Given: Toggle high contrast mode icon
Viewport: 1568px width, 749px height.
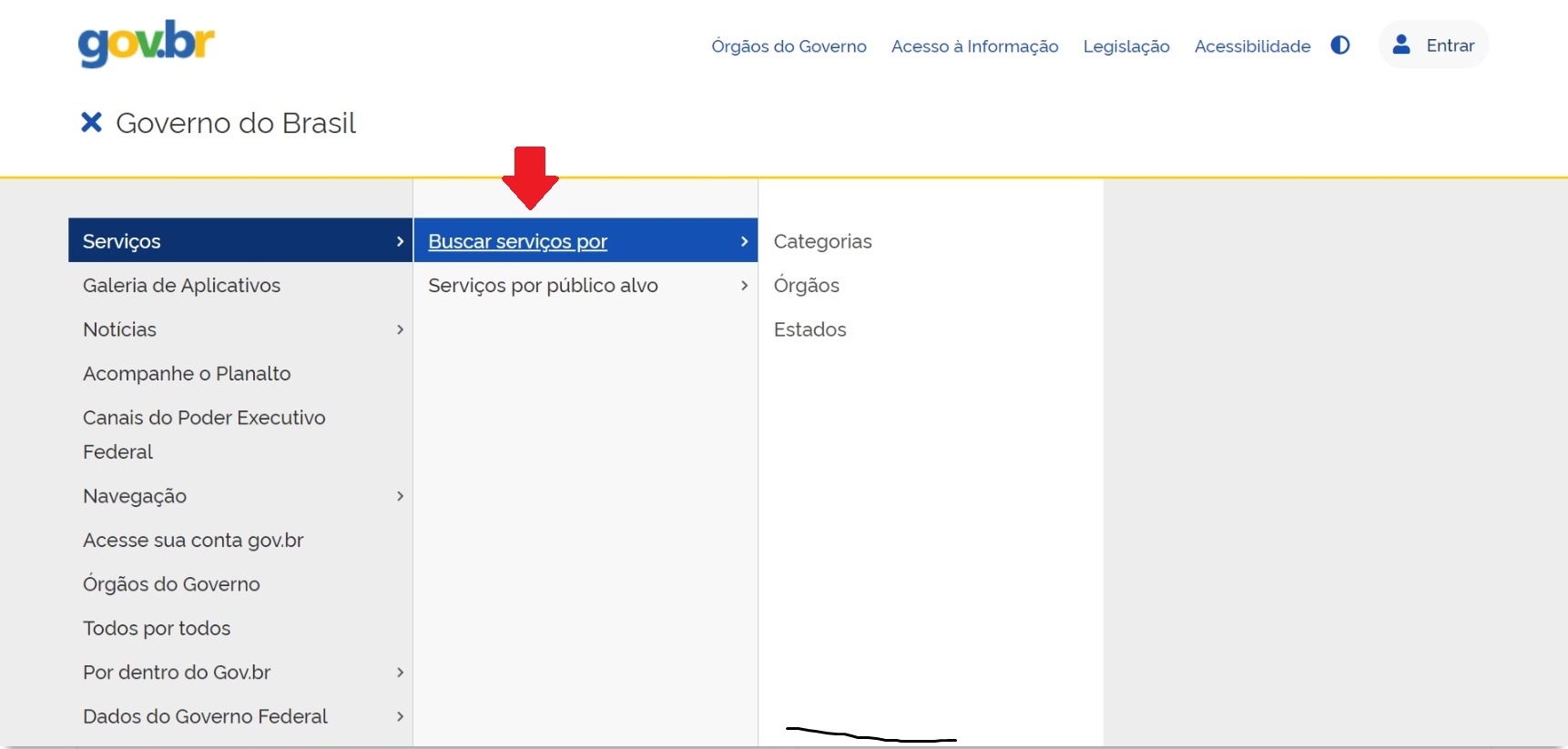Looking at the screenshot, I should click(x=1339, y=46).
